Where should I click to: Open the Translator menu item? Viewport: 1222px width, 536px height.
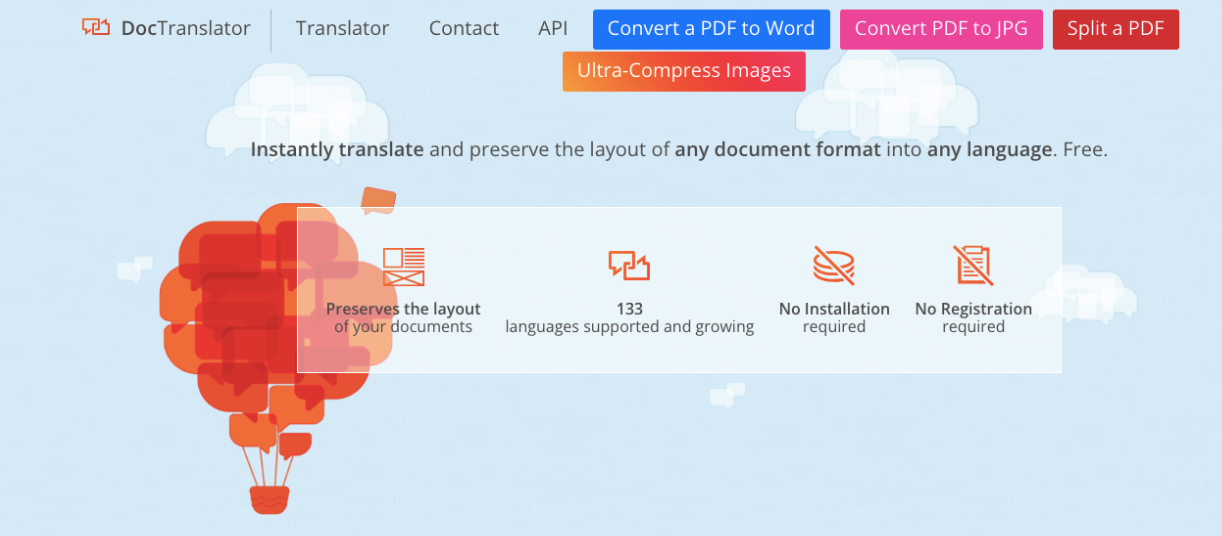tap(342, 28)
